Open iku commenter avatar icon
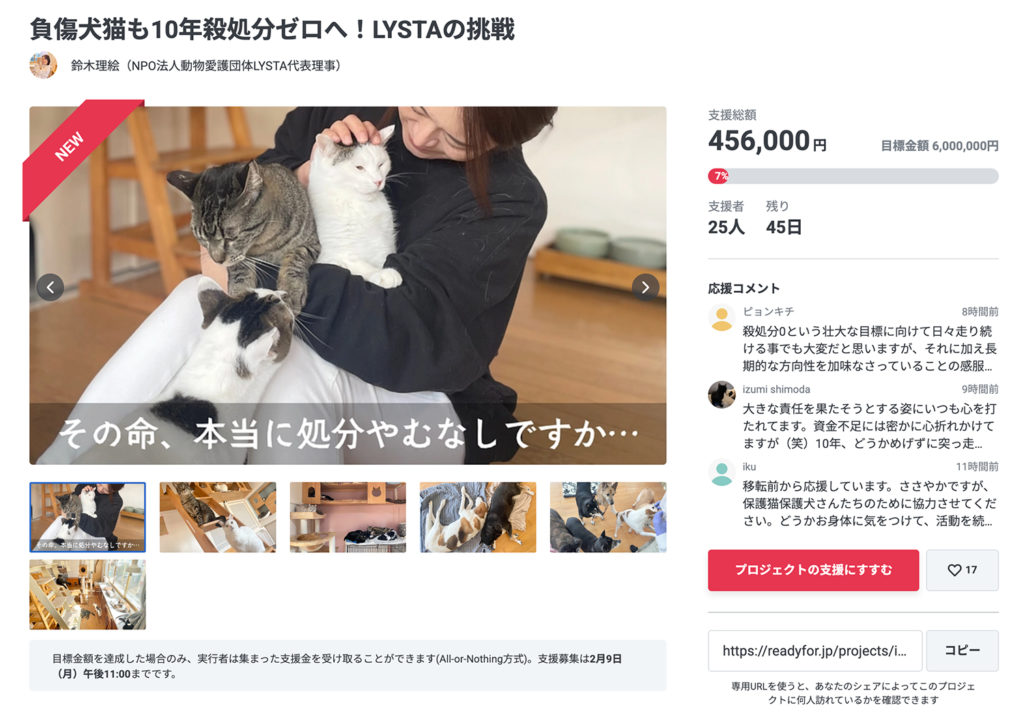The width and height of the screenshot is (1024, 727). 722,473
